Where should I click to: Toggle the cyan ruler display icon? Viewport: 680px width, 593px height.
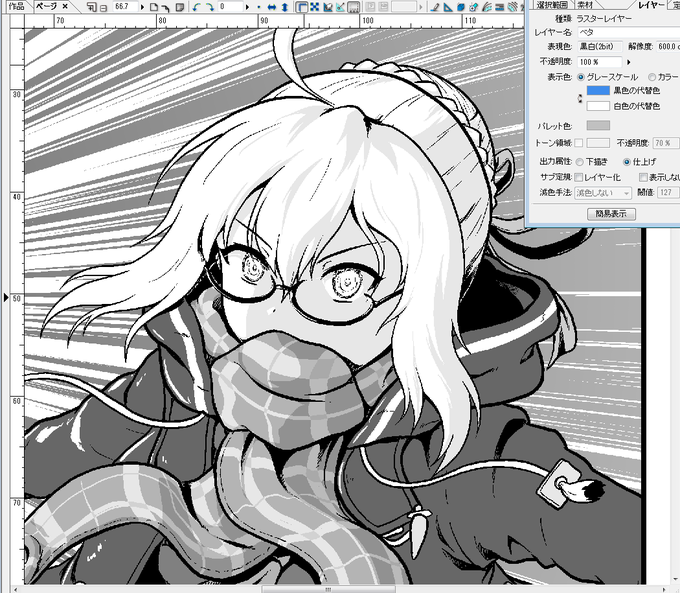click(340, 7)
